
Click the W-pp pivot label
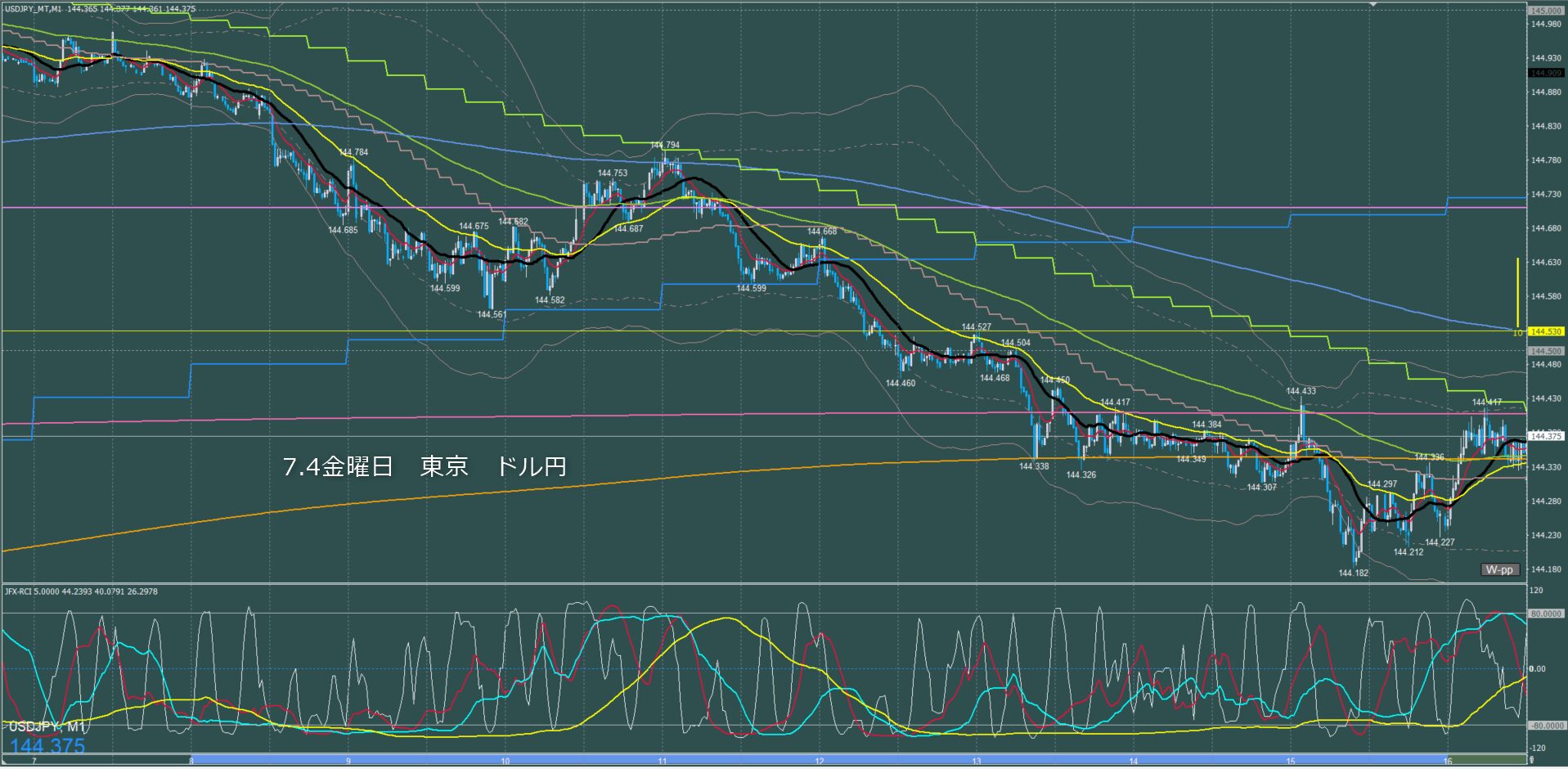(x=1499, y=569)
